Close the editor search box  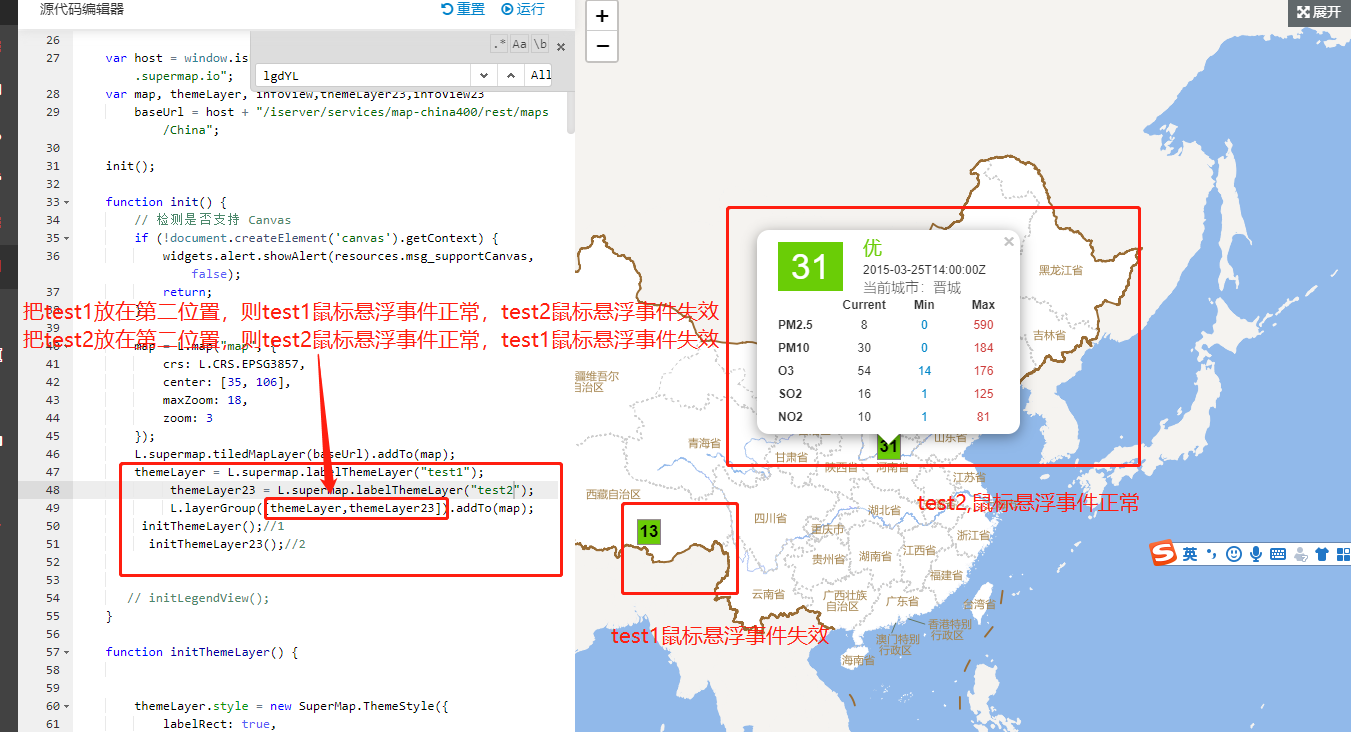(x=560, y=46)
